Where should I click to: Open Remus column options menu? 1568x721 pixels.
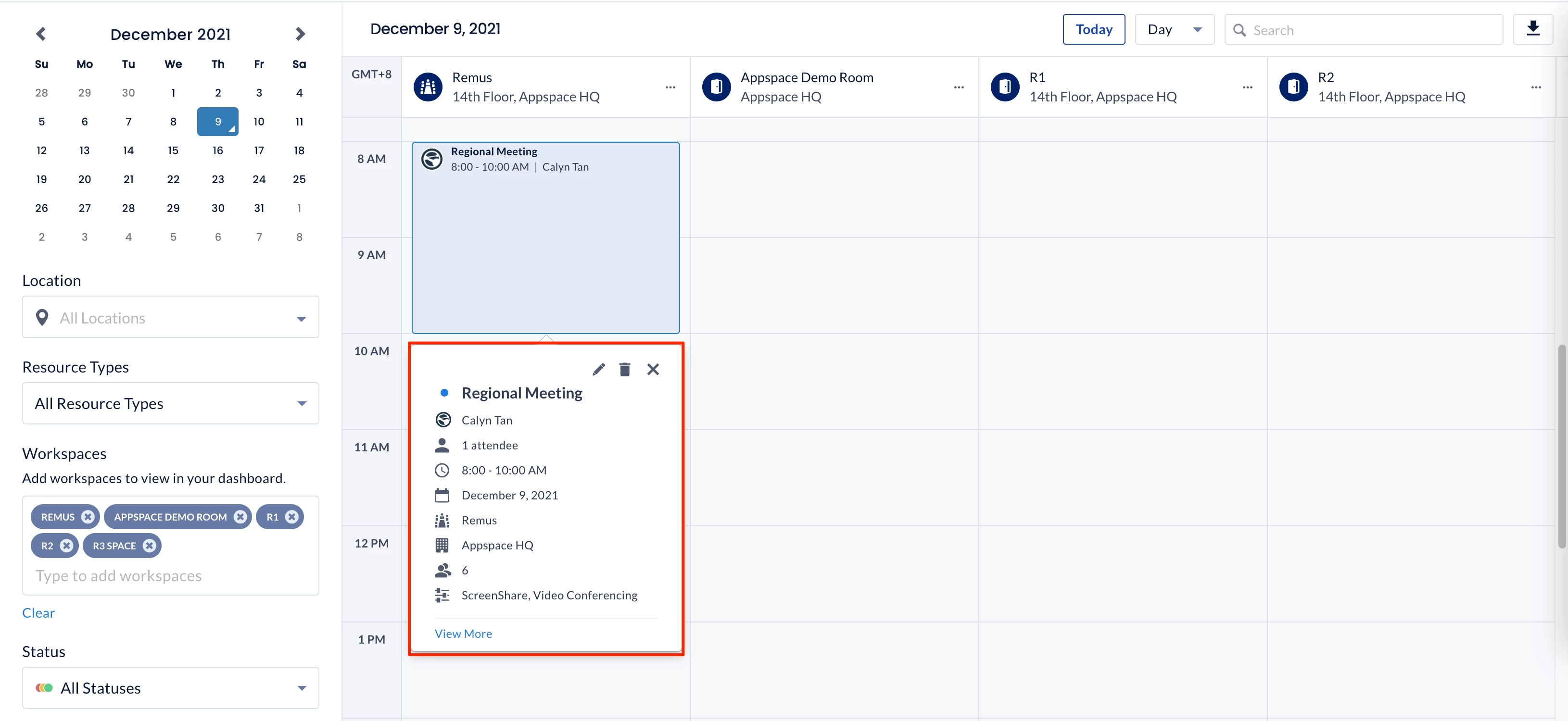pyautogui.click(x=670, y=87)
